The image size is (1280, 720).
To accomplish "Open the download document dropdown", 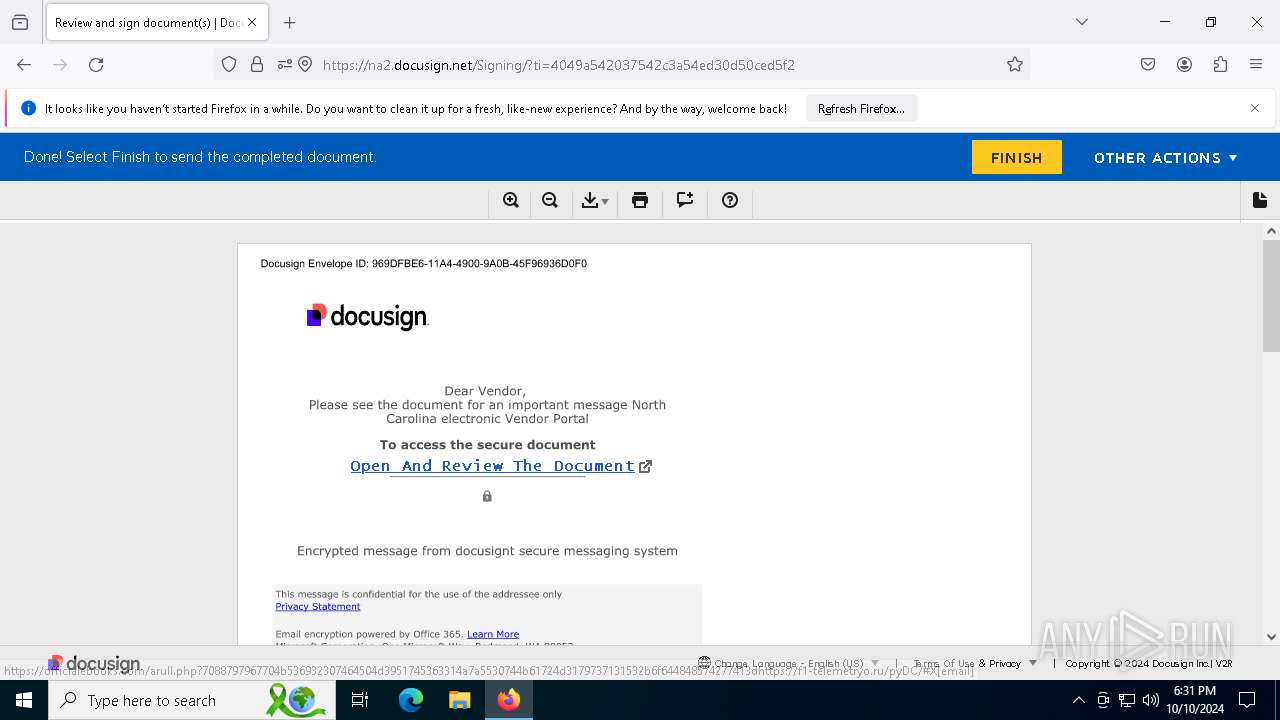I will pyautogui.click(x=595, y=200).
